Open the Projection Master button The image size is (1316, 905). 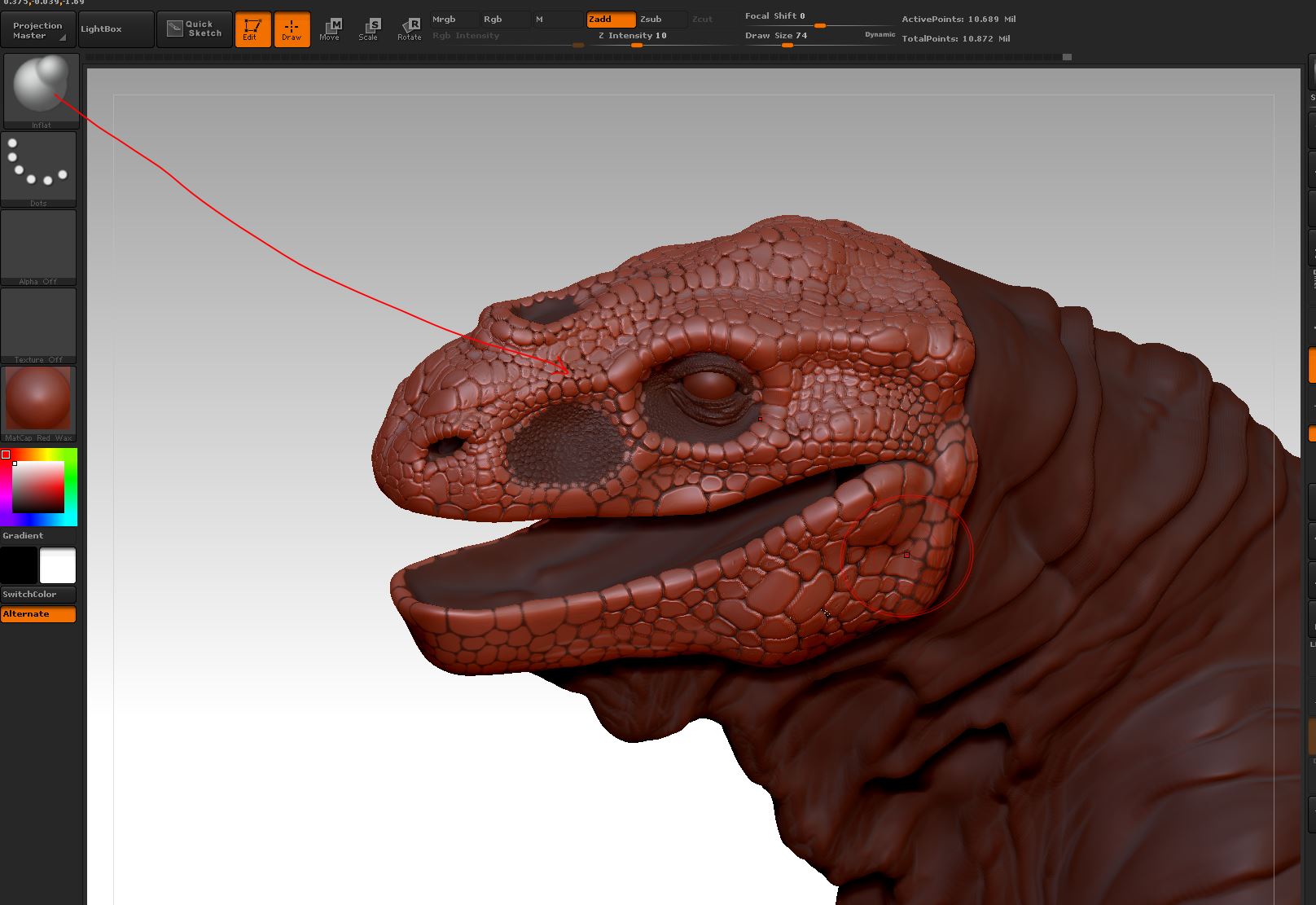pos(38,30)
